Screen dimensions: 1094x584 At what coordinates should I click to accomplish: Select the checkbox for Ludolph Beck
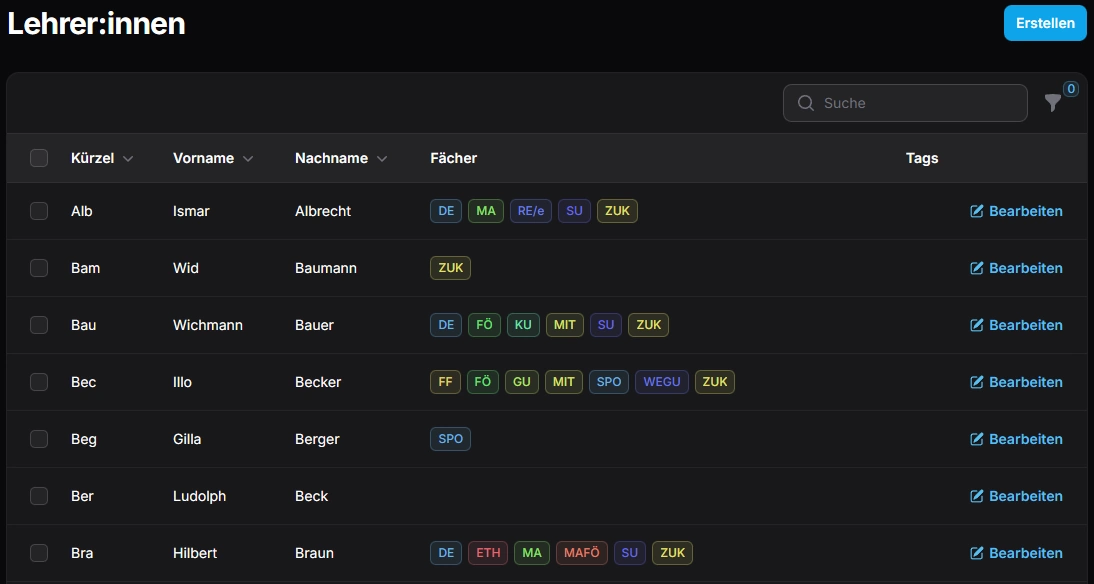(39, 496)
